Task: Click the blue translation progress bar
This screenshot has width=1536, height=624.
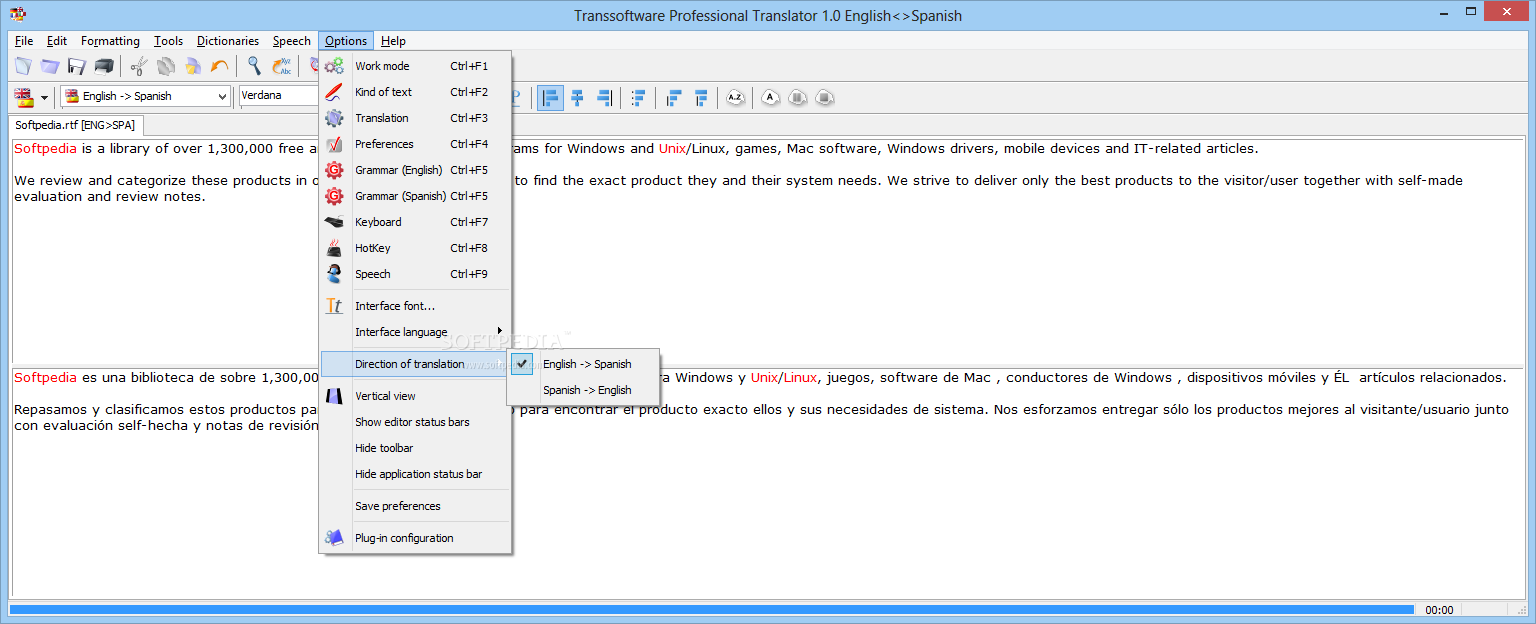Action: click(x=712, y=609)
